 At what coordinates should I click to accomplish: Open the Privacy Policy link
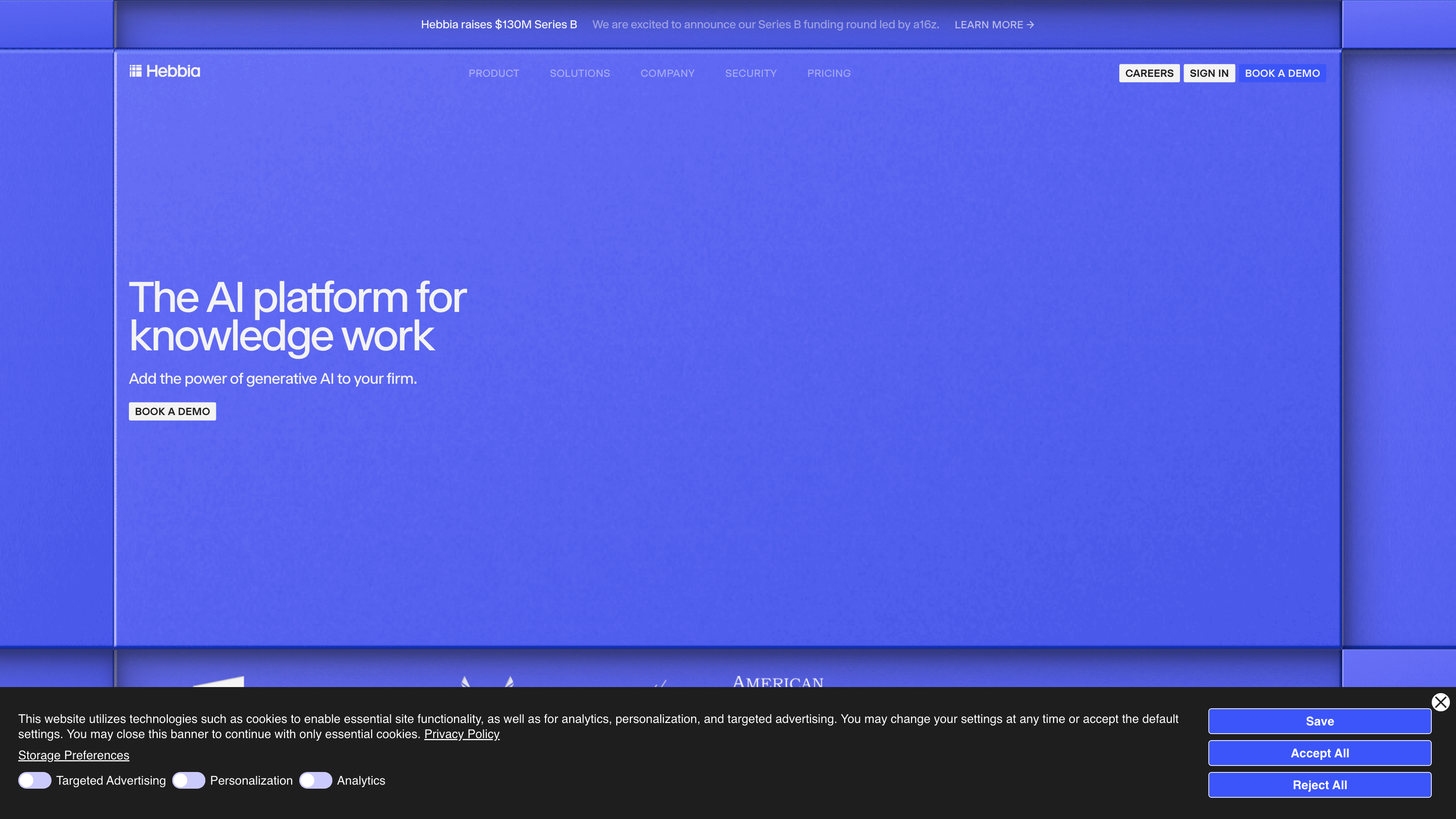461,734
